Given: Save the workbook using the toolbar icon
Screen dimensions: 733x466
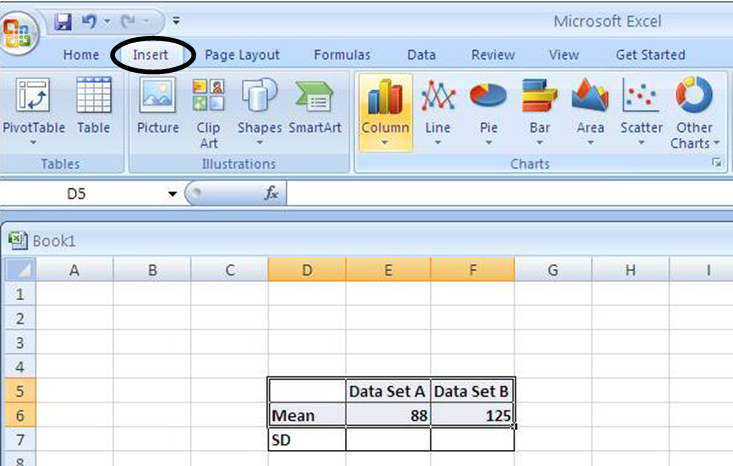Looking at the screenshot, I should (x=64, y=20).
